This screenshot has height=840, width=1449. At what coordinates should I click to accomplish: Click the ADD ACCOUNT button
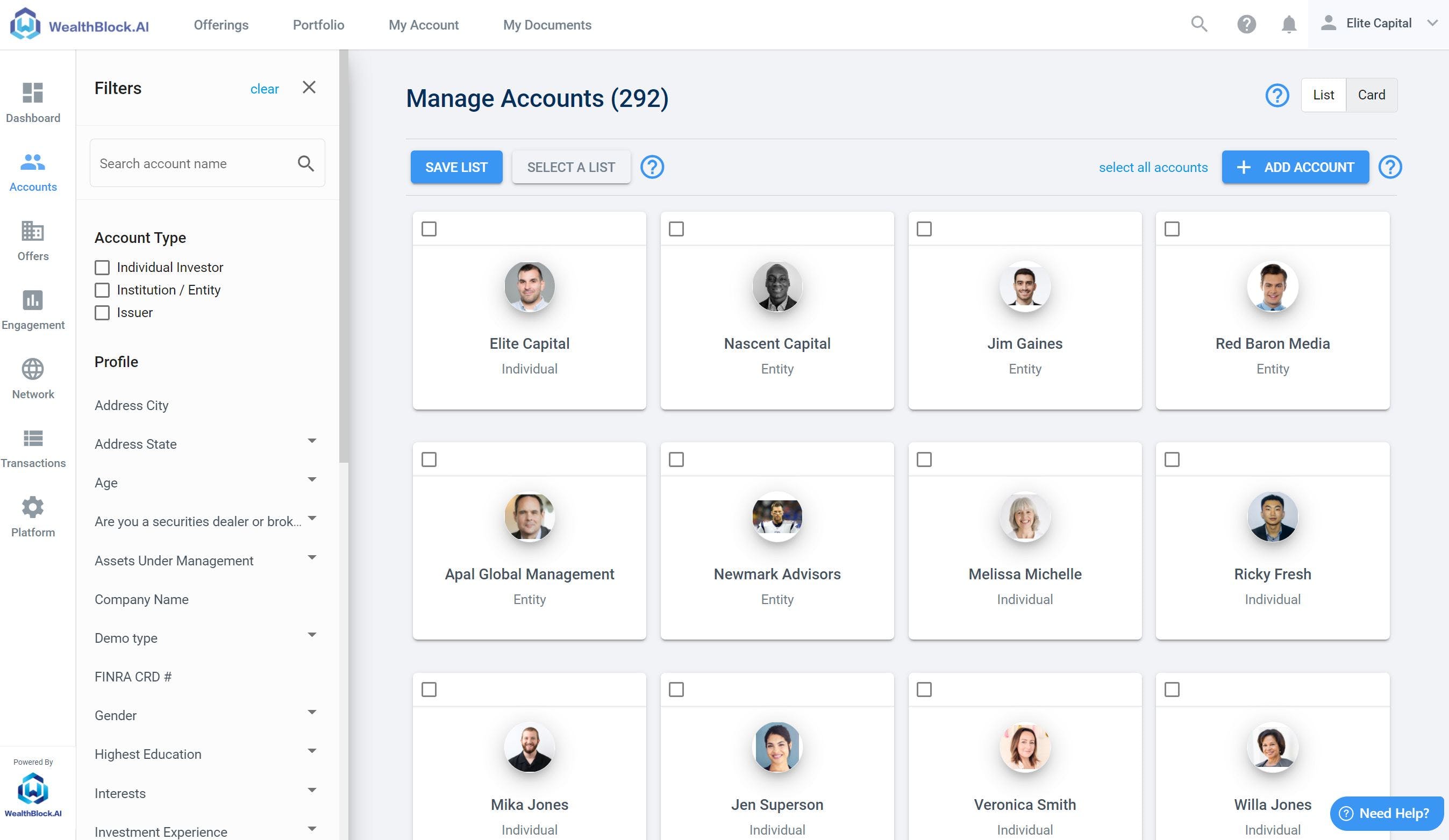[x=1295, y=167]
